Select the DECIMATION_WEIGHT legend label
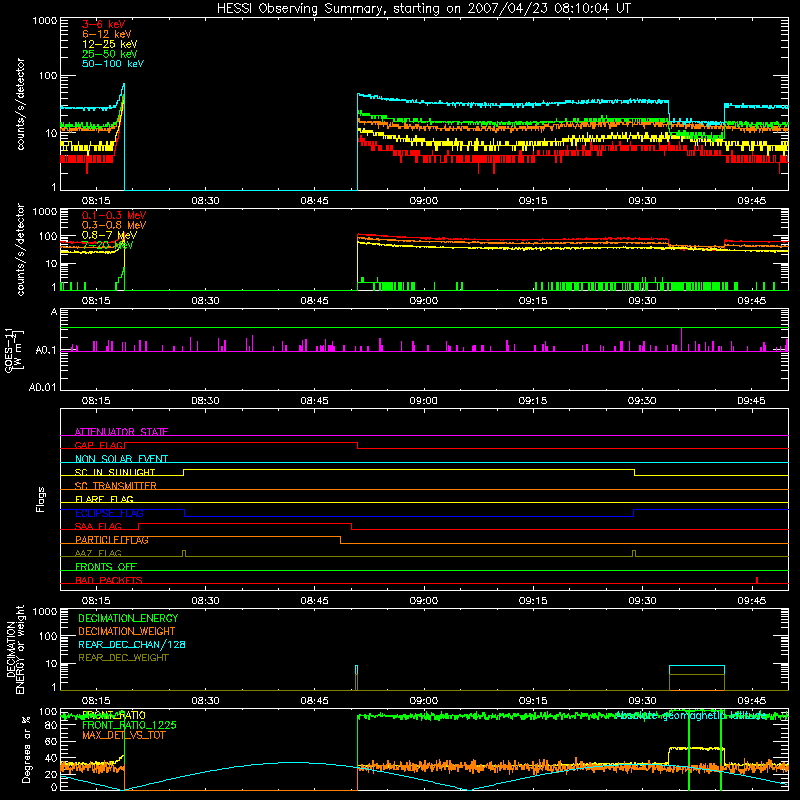 click(127, 631)
